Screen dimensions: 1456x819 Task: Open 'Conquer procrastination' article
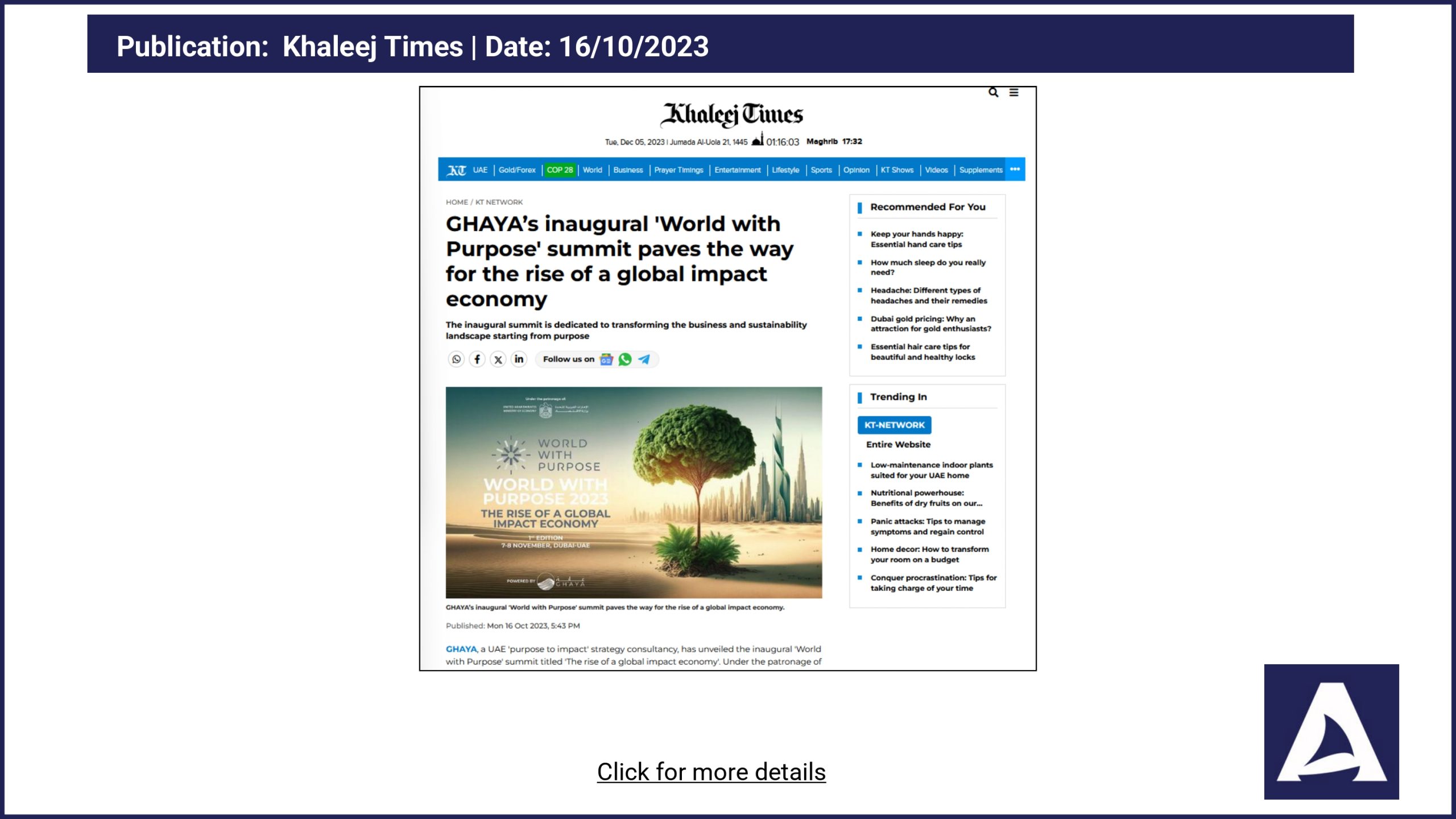933,582
